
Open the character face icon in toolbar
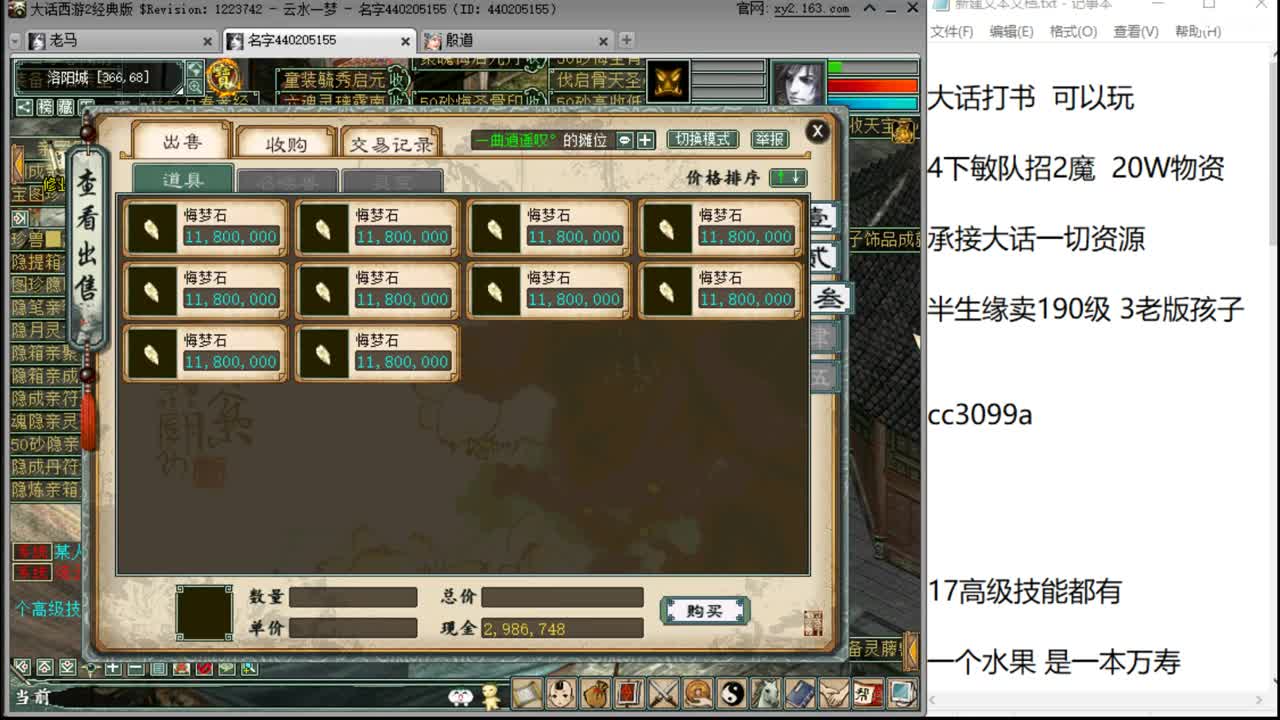coord(562,693)
